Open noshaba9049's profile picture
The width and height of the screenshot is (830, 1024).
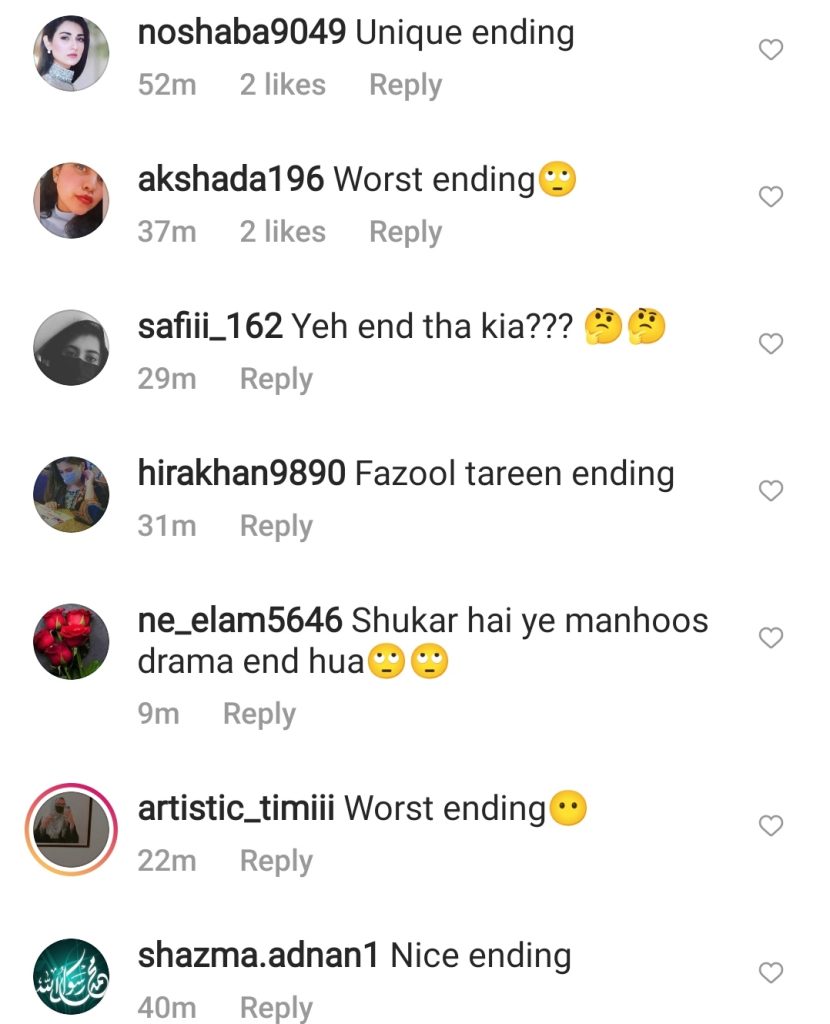pyautogui.click(x=71, y=53)
